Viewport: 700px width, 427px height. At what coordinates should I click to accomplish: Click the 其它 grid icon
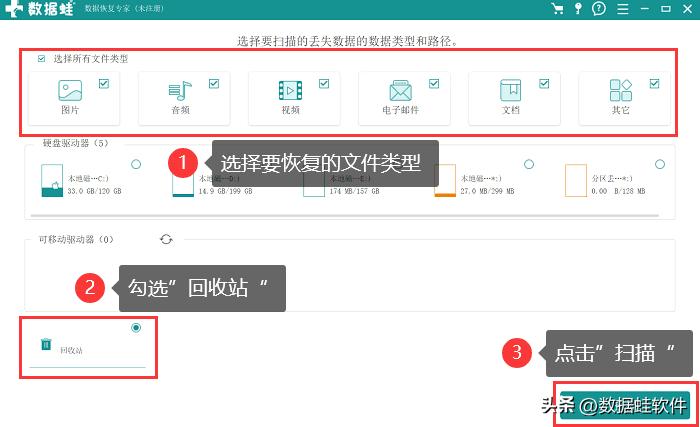click(621, 90)
